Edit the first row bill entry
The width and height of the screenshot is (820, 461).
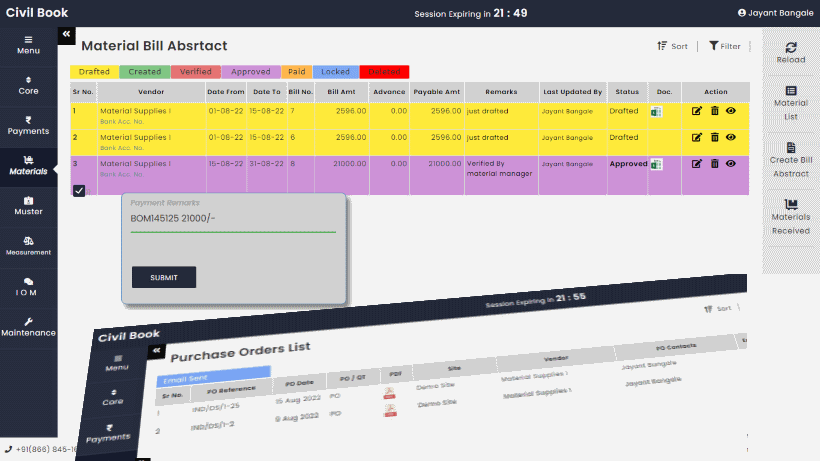(697, 111)
